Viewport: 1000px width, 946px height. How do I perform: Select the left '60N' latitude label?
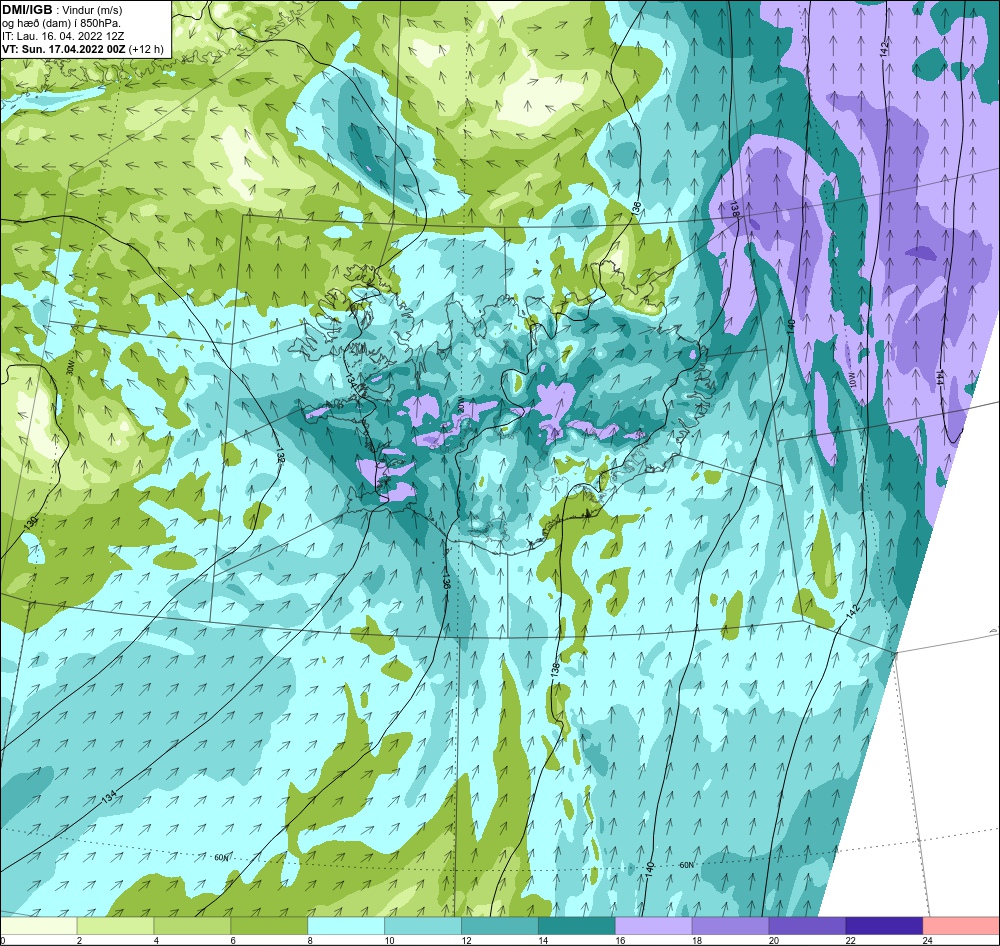[x=221, y=858]
